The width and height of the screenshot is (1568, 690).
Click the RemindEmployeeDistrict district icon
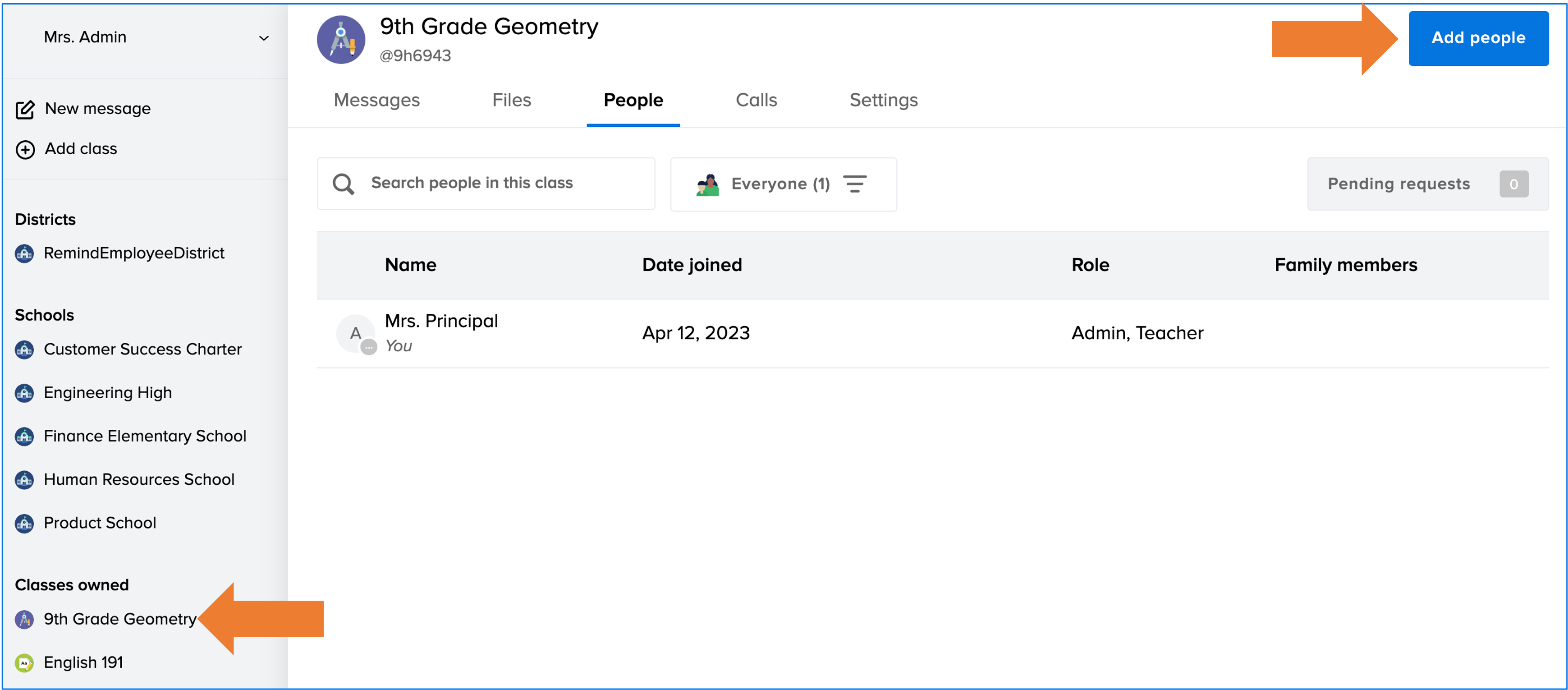pos(24,253)
